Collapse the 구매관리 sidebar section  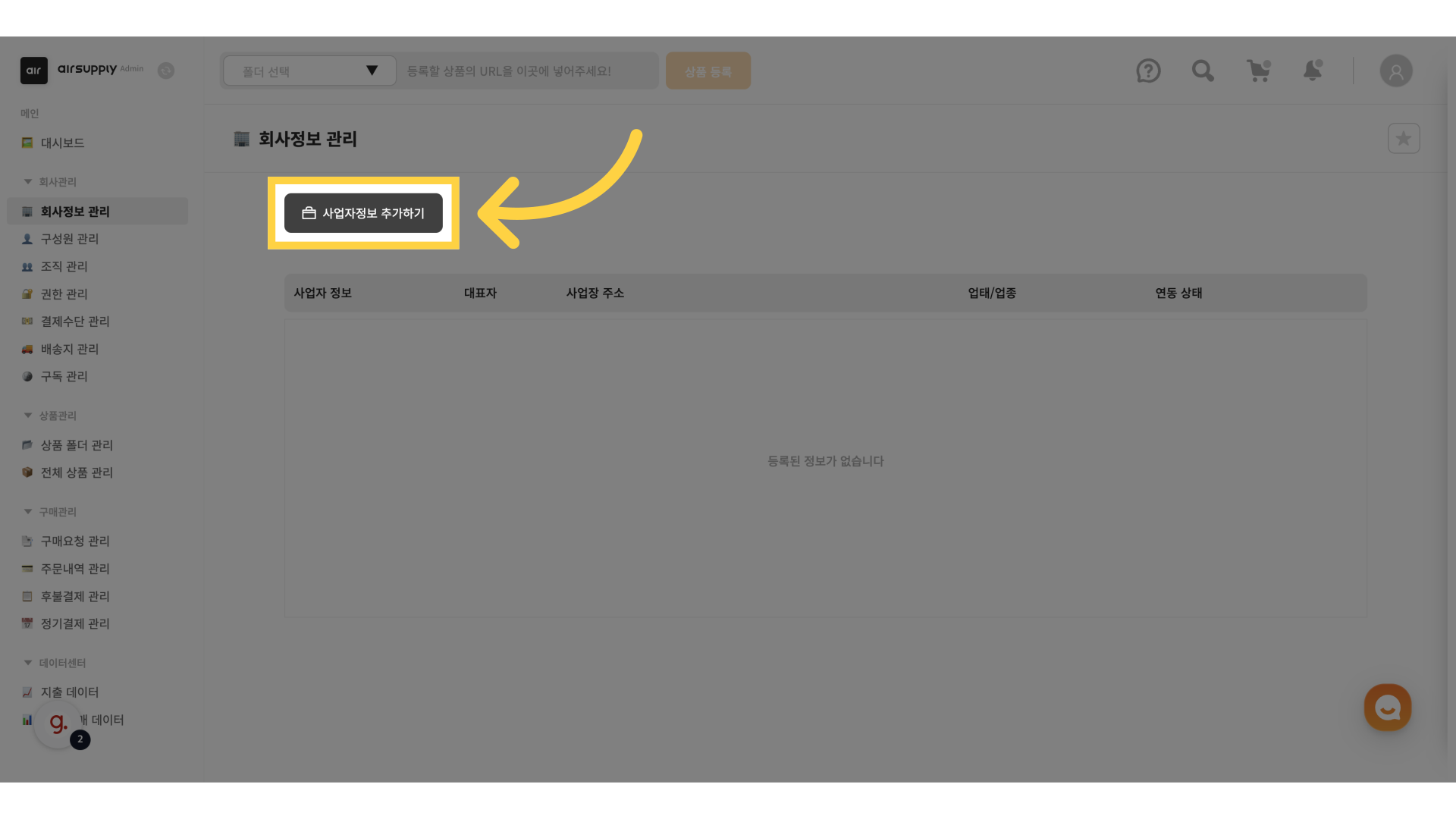[x=28, y=512]
